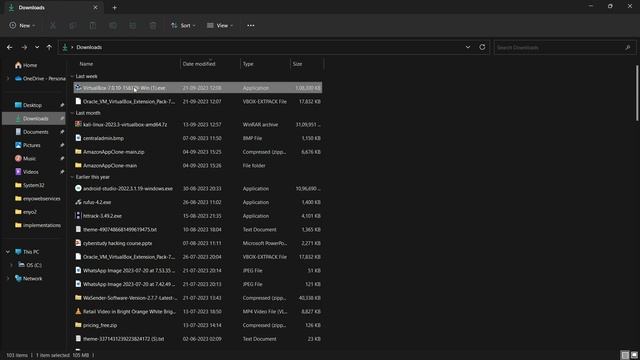Viewport: 640px width, 360px height.
Task: Expand the Network tree node
Action: click(8, 278)
